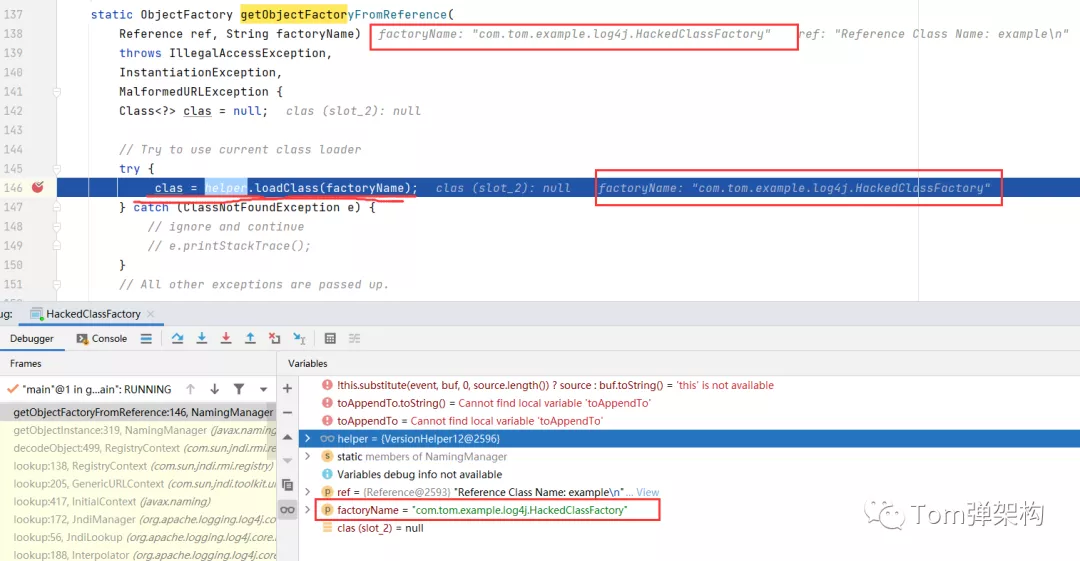Click the Run to Cursor icon

point(299,339)
